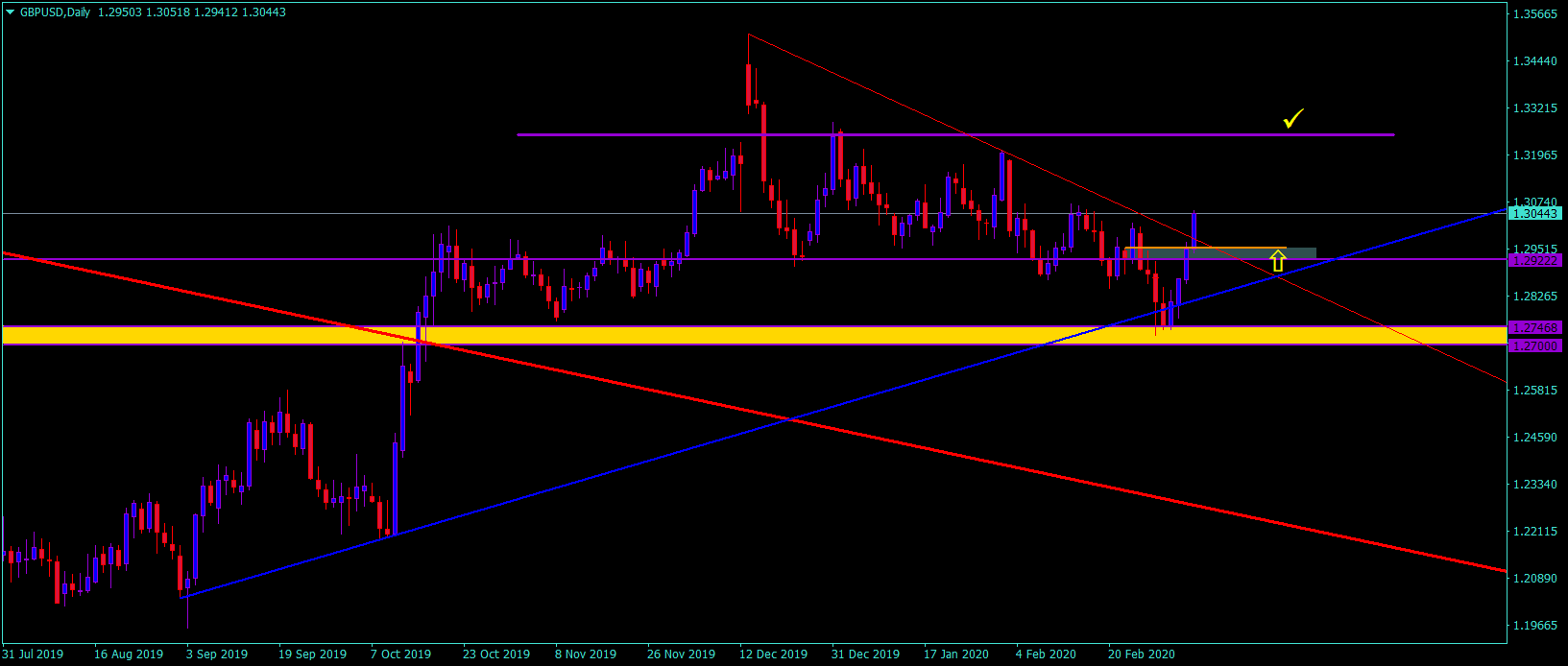The height and width of the screenshot is (666, 1568).
Task: Click the GBPUSD,Daily chart title text
Action: pyautogui.click(x=56, y=12)
